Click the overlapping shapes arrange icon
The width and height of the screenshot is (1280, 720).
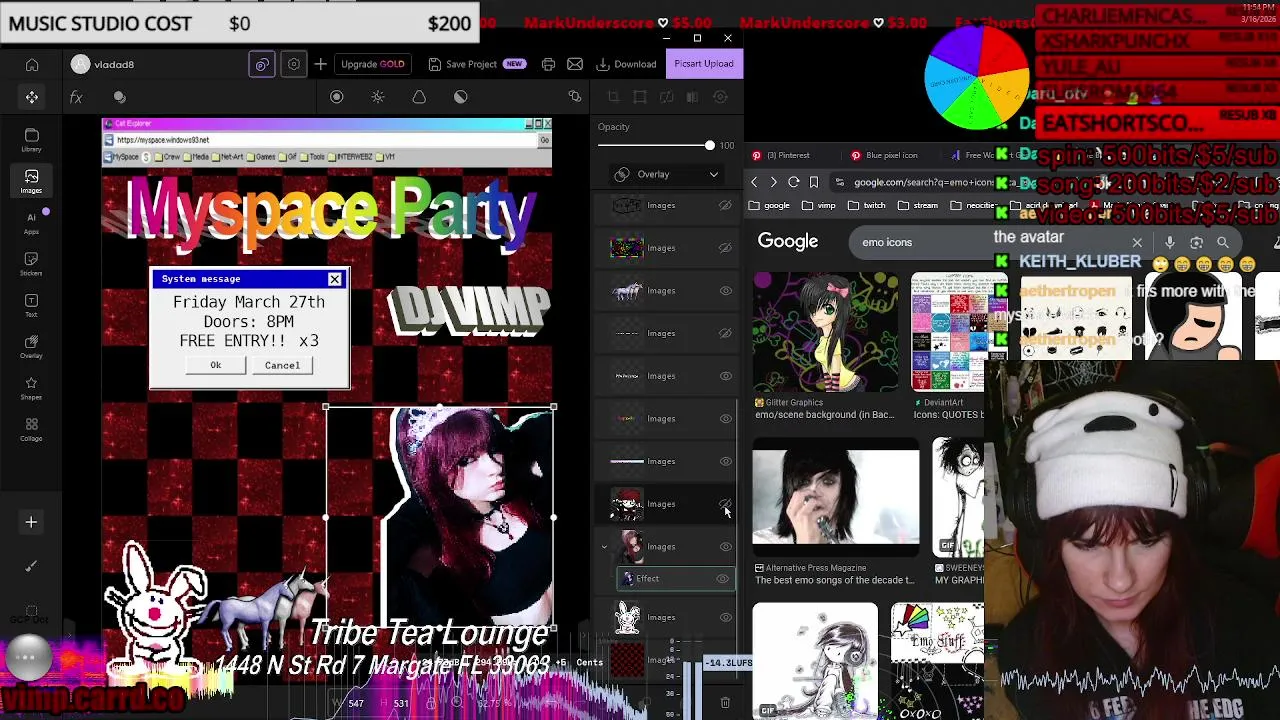[575, 97]
